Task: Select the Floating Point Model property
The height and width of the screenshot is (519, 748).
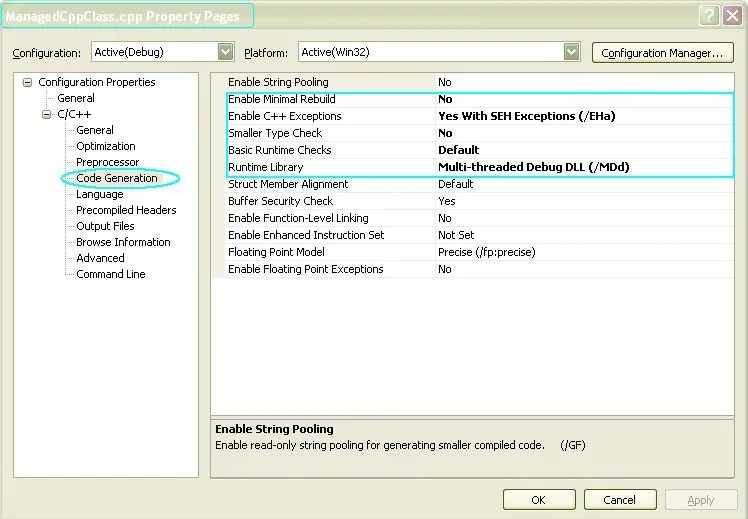Action: tap(479, 252)
